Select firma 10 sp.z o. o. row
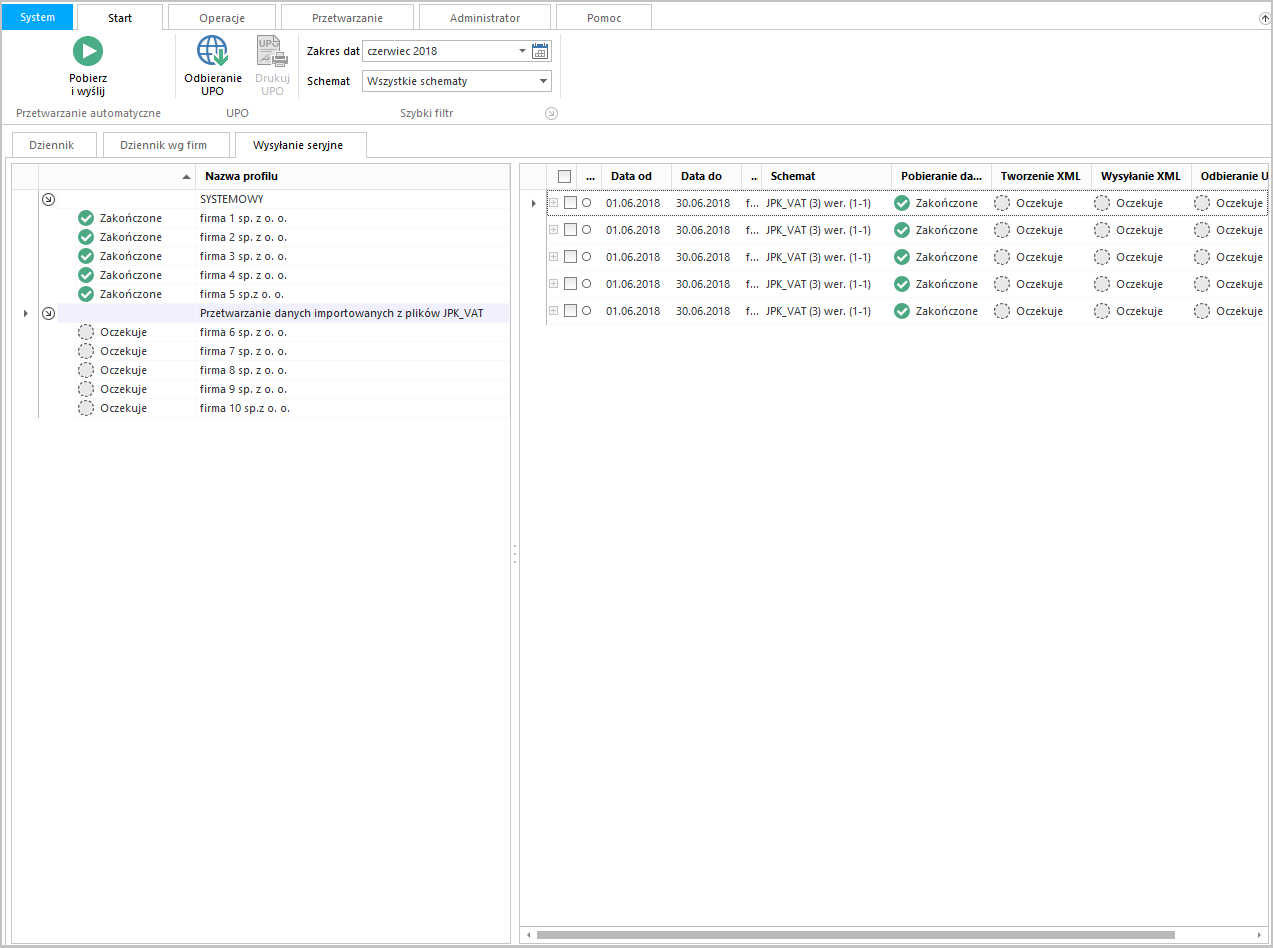Screen dimensions: 1273x948 coord(245,408)
